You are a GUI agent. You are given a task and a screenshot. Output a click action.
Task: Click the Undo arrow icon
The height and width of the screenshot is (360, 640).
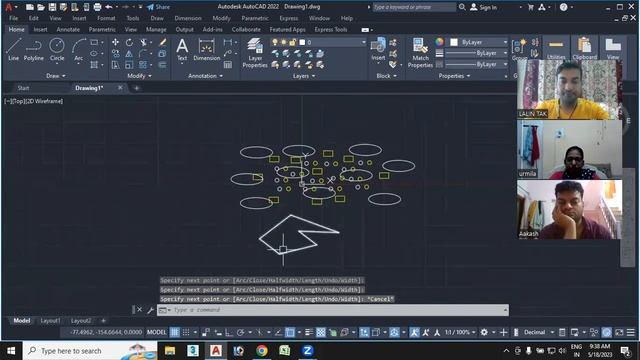[109, 7]
